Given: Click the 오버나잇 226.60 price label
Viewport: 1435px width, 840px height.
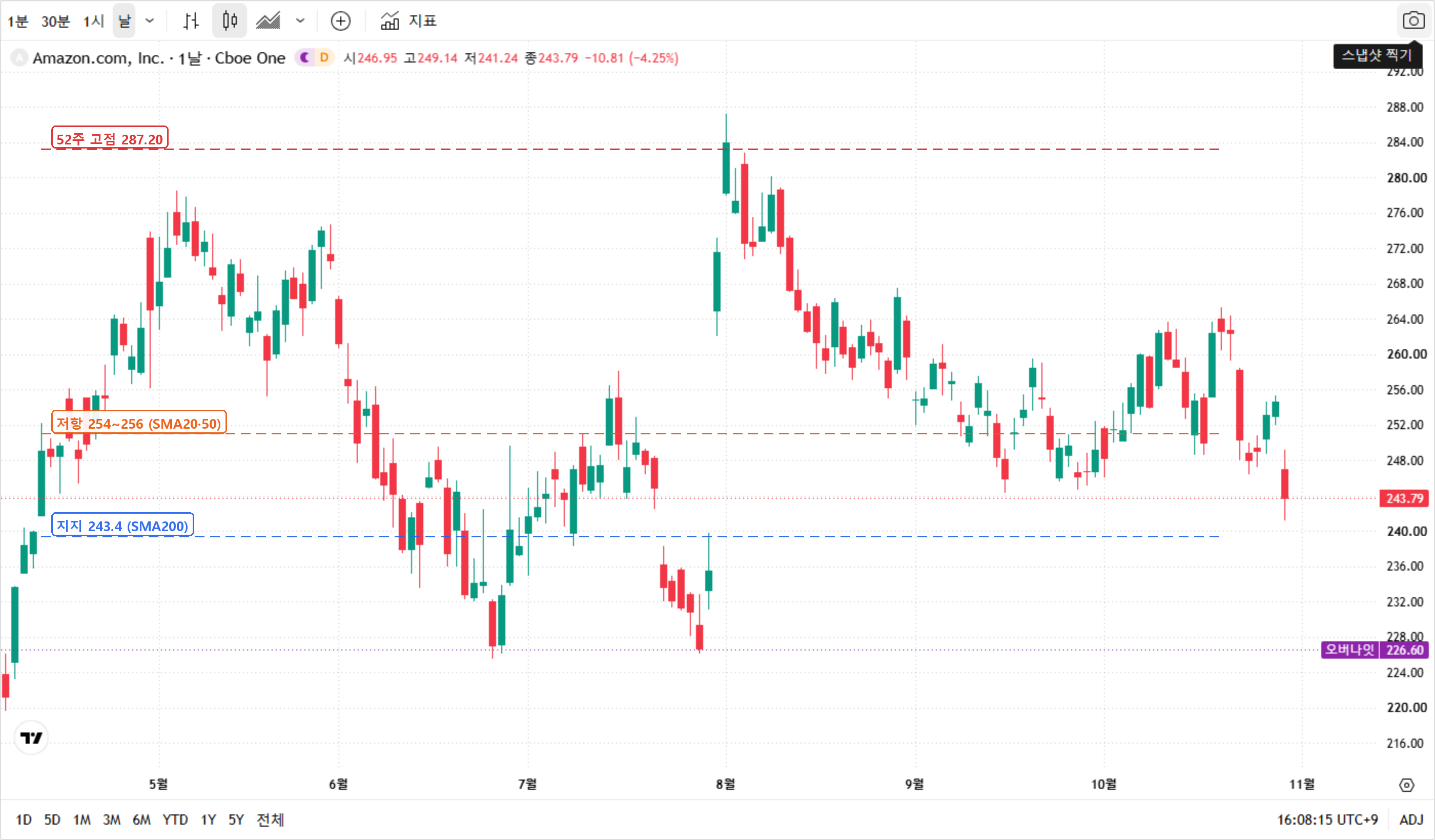Looking at the screenshot, I should pos(1375,650).
